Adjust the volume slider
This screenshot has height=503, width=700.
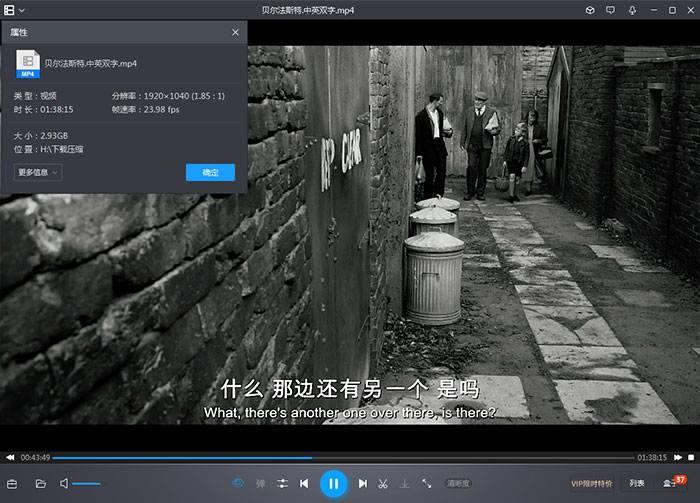pyautogui.click(x=86, y=484)
